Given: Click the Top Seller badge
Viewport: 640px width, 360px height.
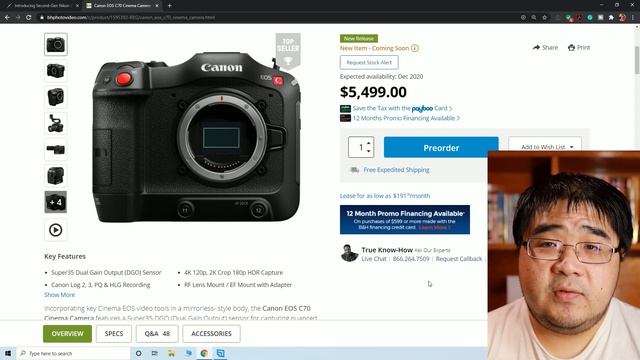Looking at the screenshot, I should [288, 51].
